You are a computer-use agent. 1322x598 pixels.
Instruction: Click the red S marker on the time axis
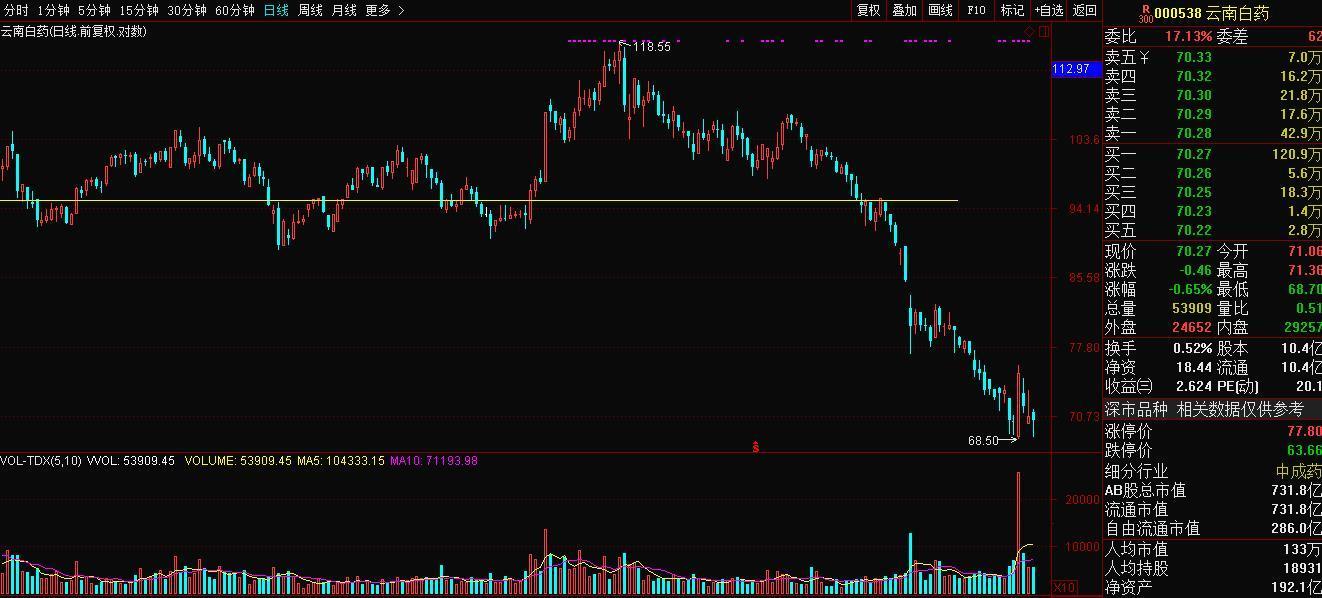click(x=756, y=447)
